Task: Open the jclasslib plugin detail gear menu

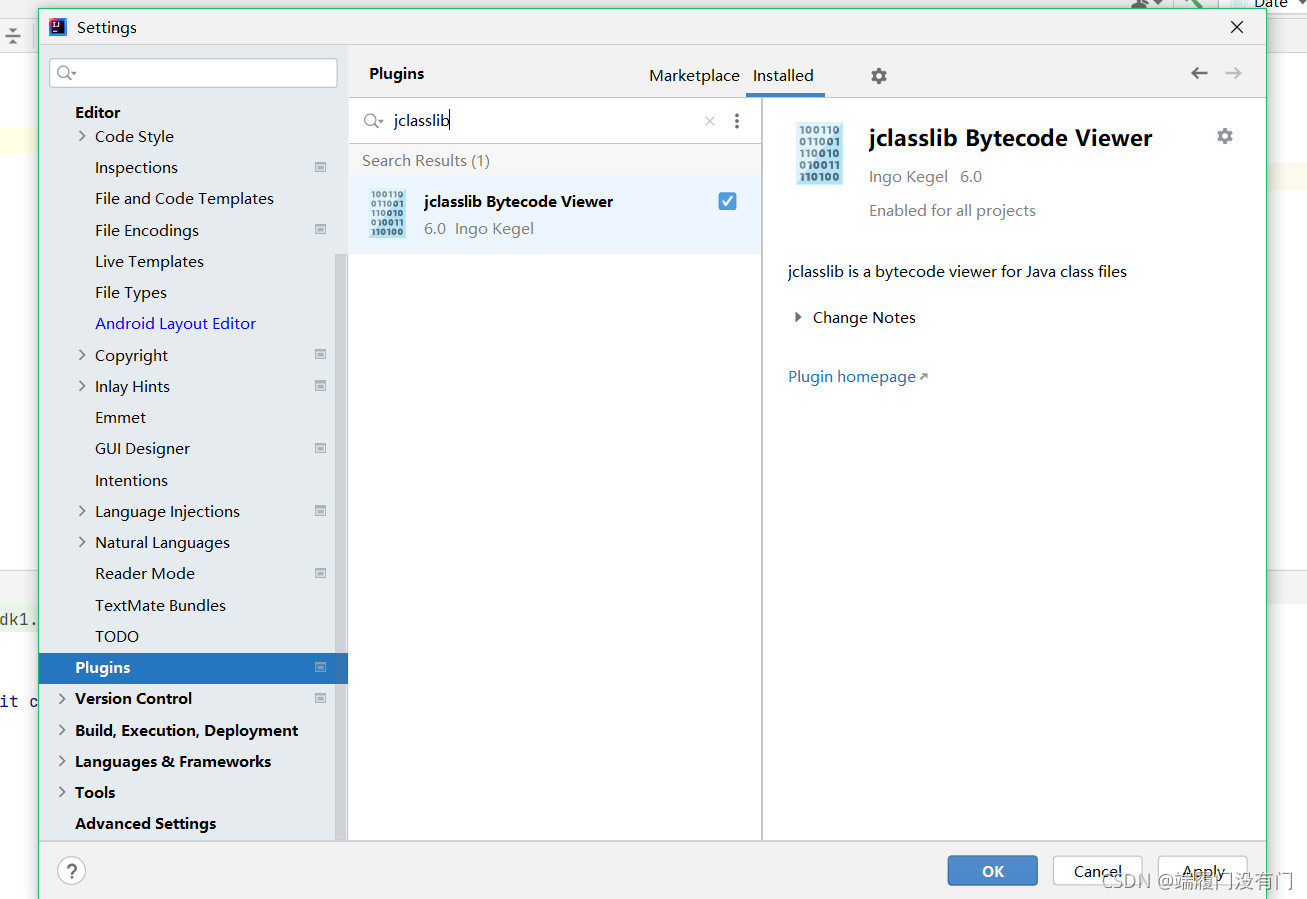Action: pyautogui.click(x=1225, y=136)
